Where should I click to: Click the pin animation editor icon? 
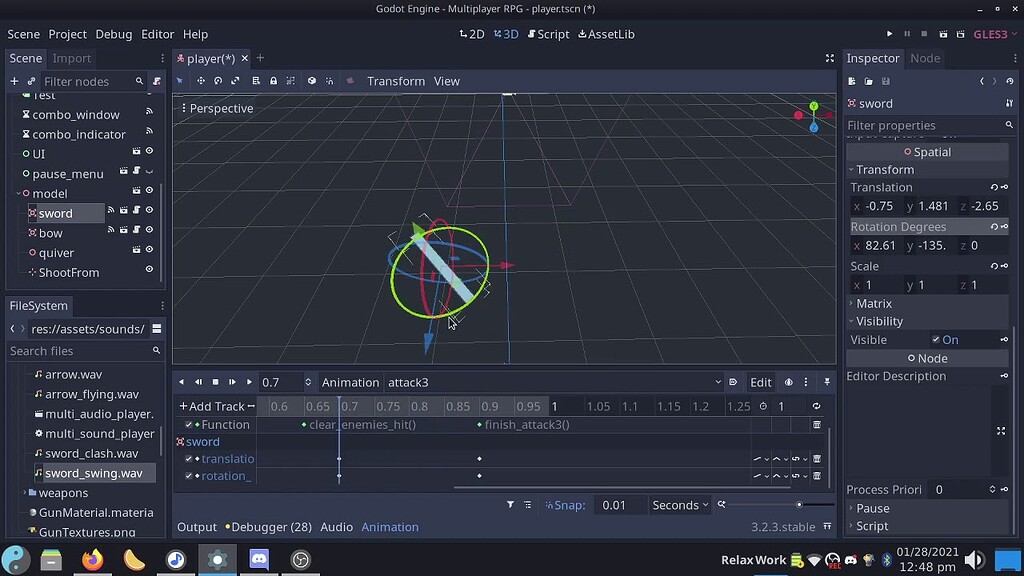827,382
